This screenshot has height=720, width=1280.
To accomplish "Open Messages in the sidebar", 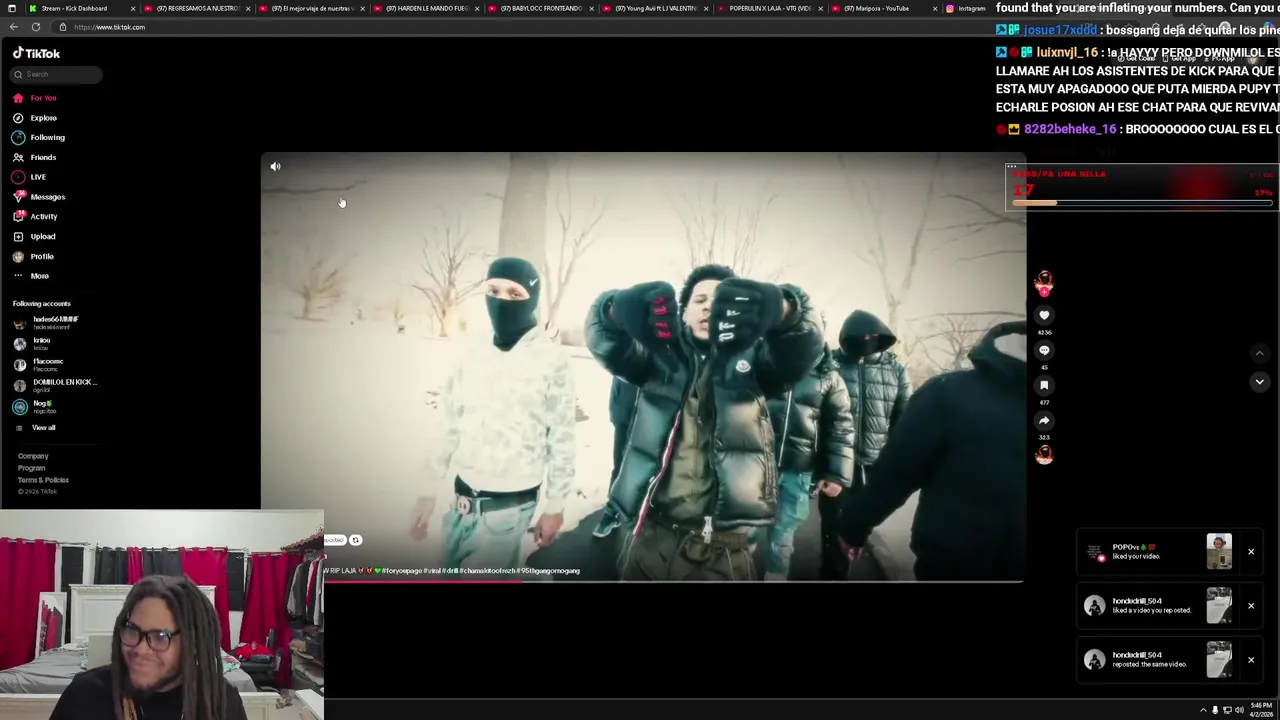I will (x=39, y=197).
